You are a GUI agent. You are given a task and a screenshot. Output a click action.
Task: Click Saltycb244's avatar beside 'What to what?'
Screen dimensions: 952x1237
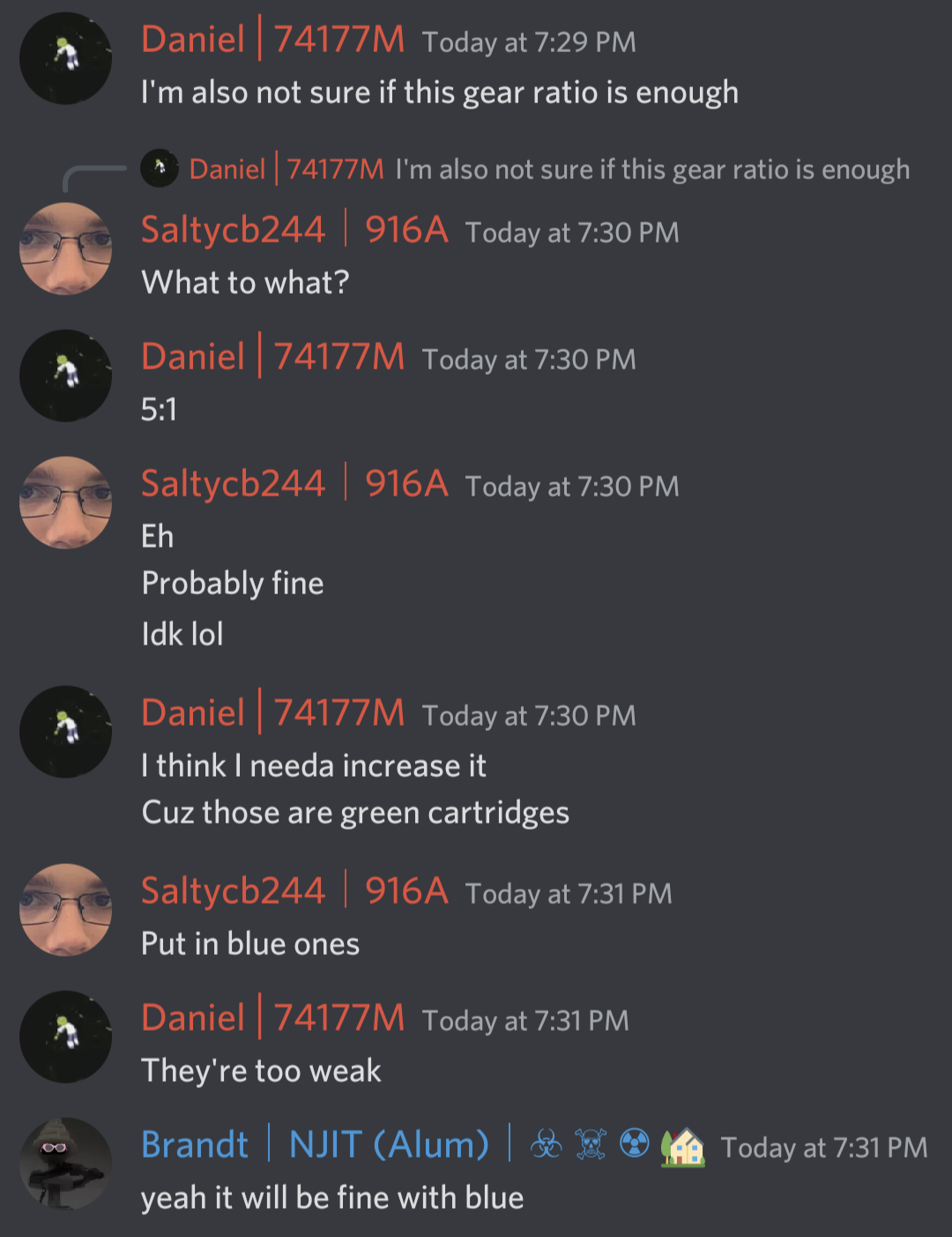(x=66, y=249)
